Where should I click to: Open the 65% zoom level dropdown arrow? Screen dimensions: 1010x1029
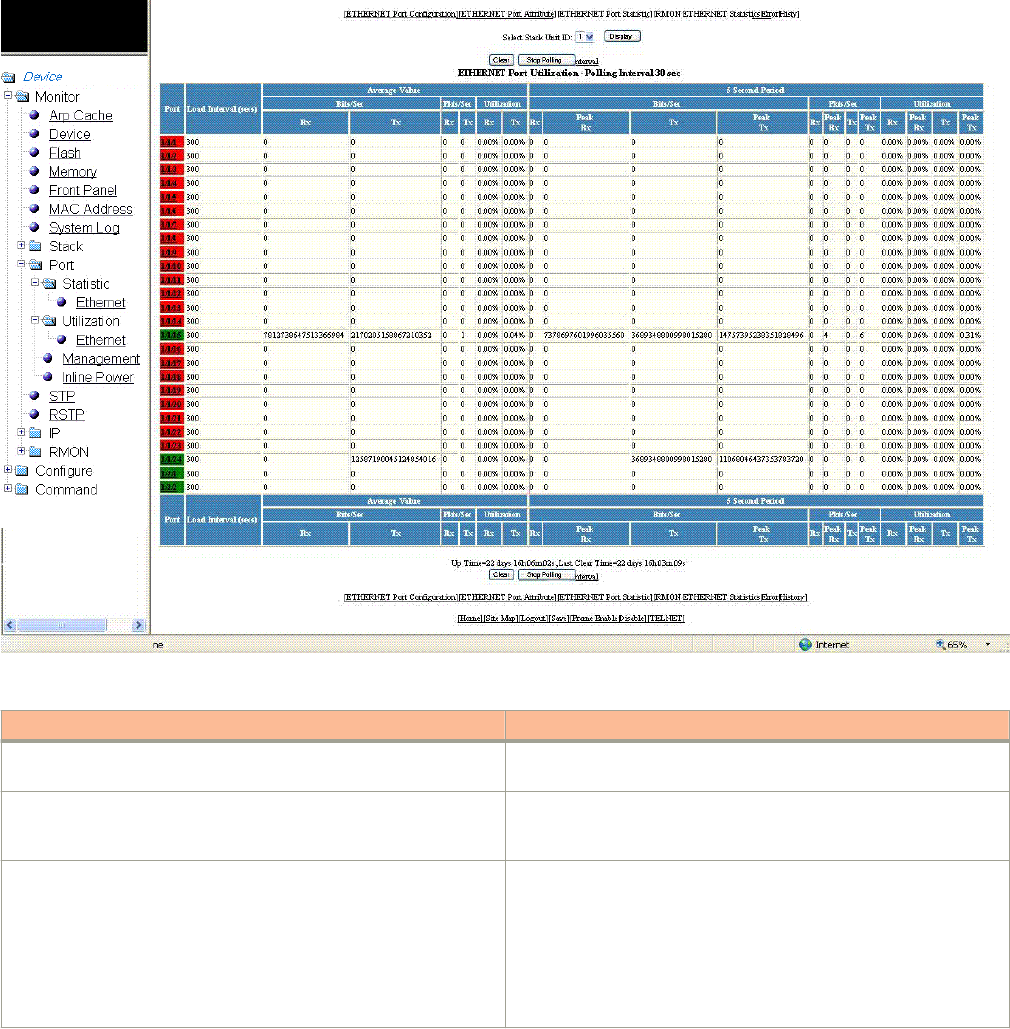988,644
